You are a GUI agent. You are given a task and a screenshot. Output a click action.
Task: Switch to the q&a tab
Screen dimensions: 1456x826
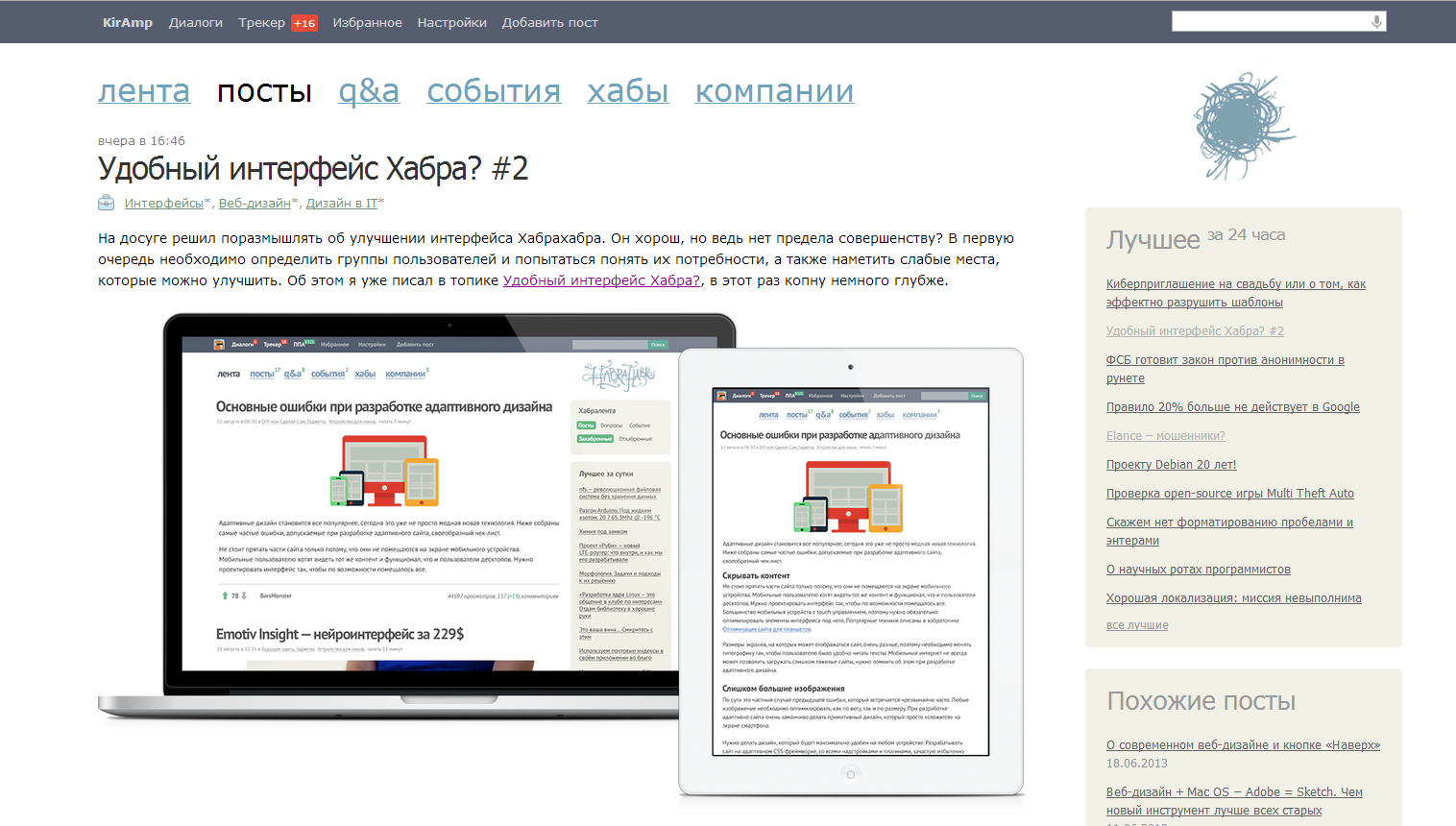[x=369, y=91]
